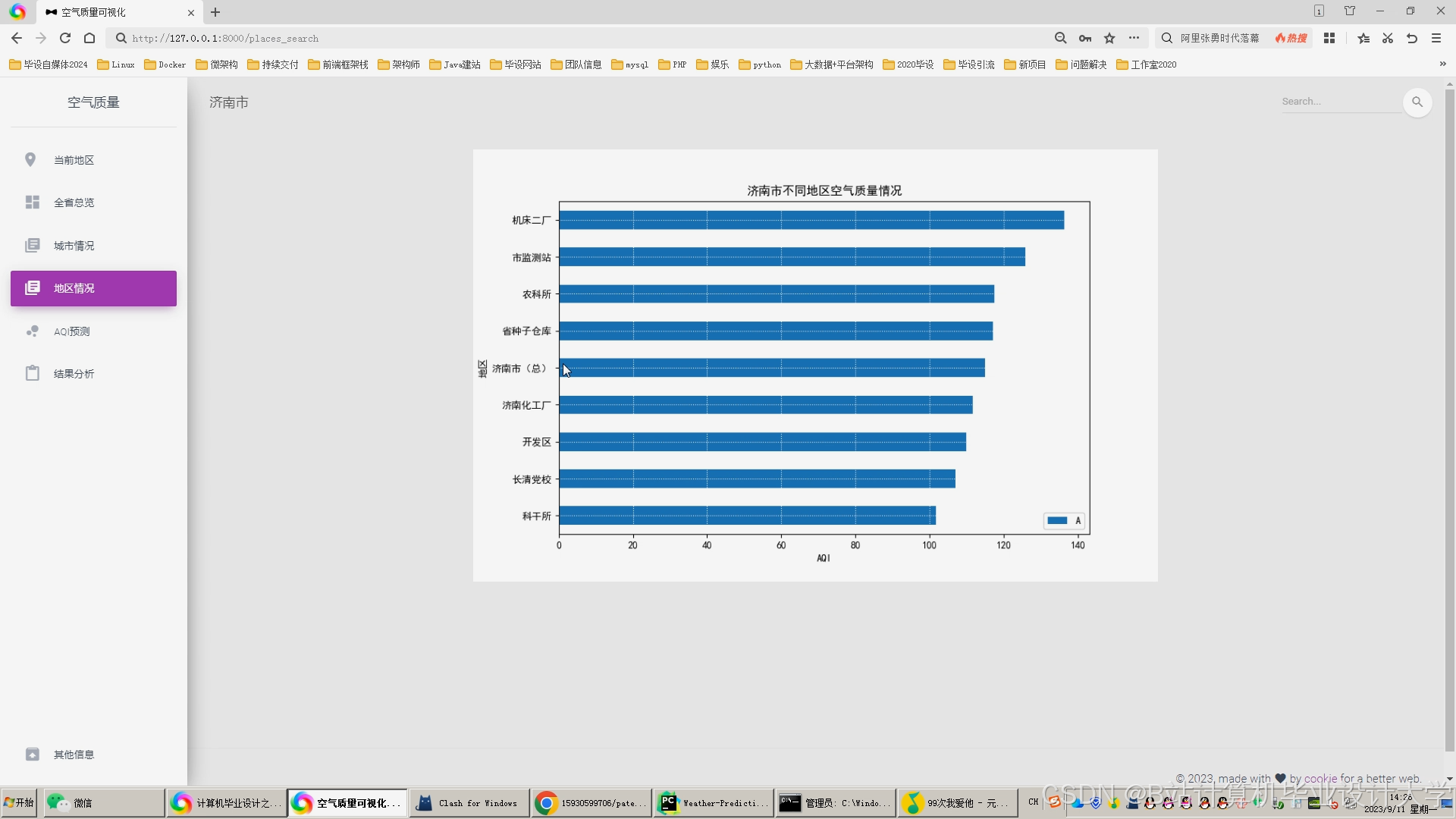Open a new browser tab with plus
Viewport: 1456px width, 819px height.
coord(215,12)
